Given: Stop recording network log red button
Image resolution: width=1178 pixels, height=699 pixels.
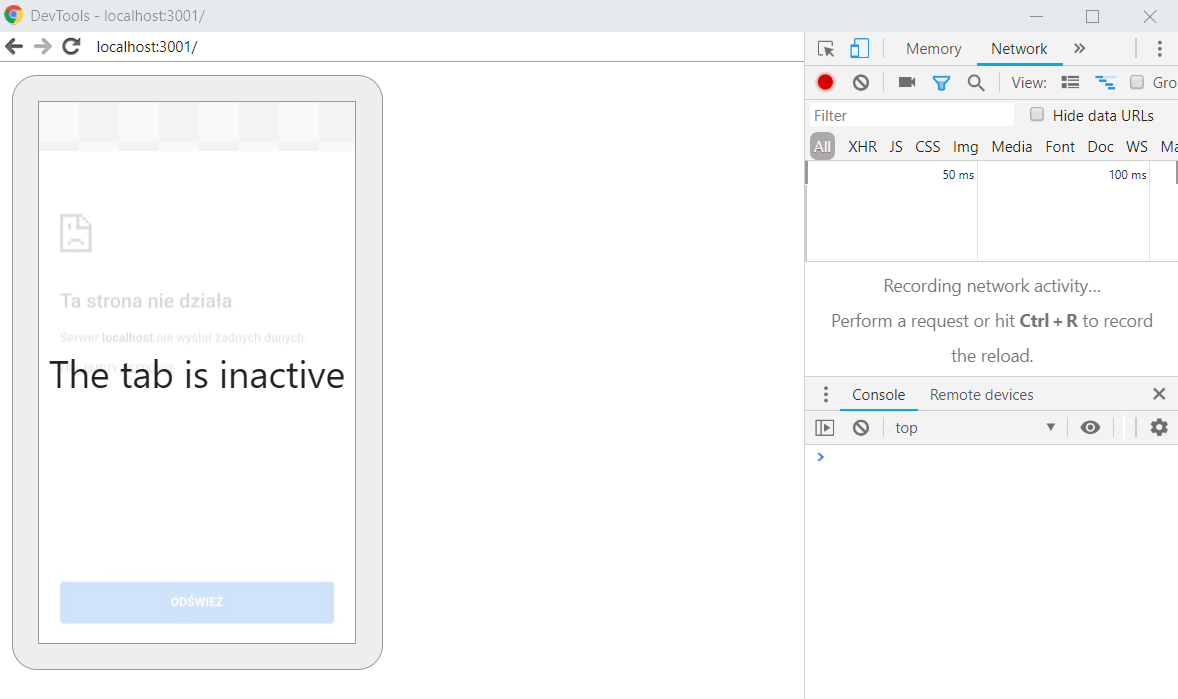Looking at the screenshot, I should 825,83.
